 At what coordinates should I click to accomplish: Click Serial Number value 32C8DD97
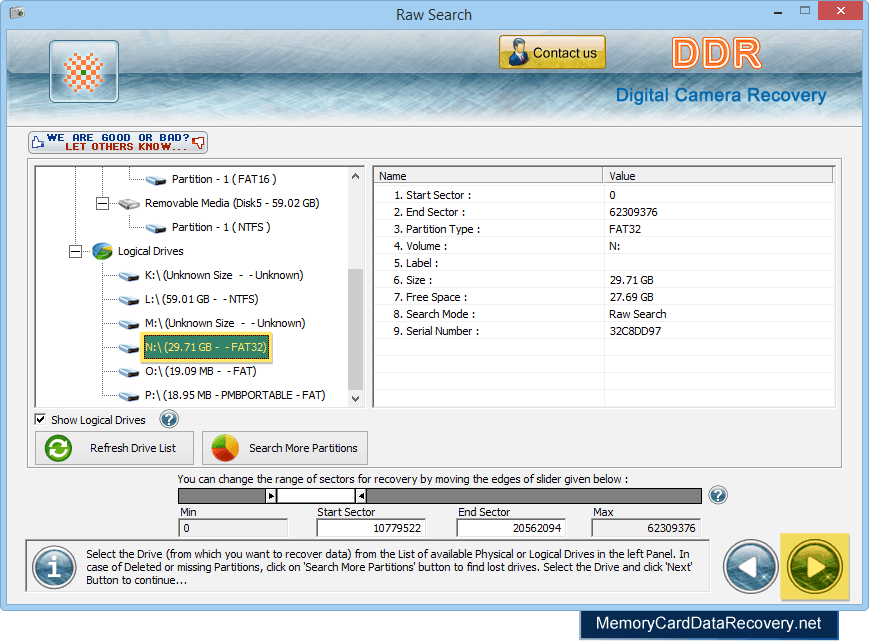tap(635, 331)
